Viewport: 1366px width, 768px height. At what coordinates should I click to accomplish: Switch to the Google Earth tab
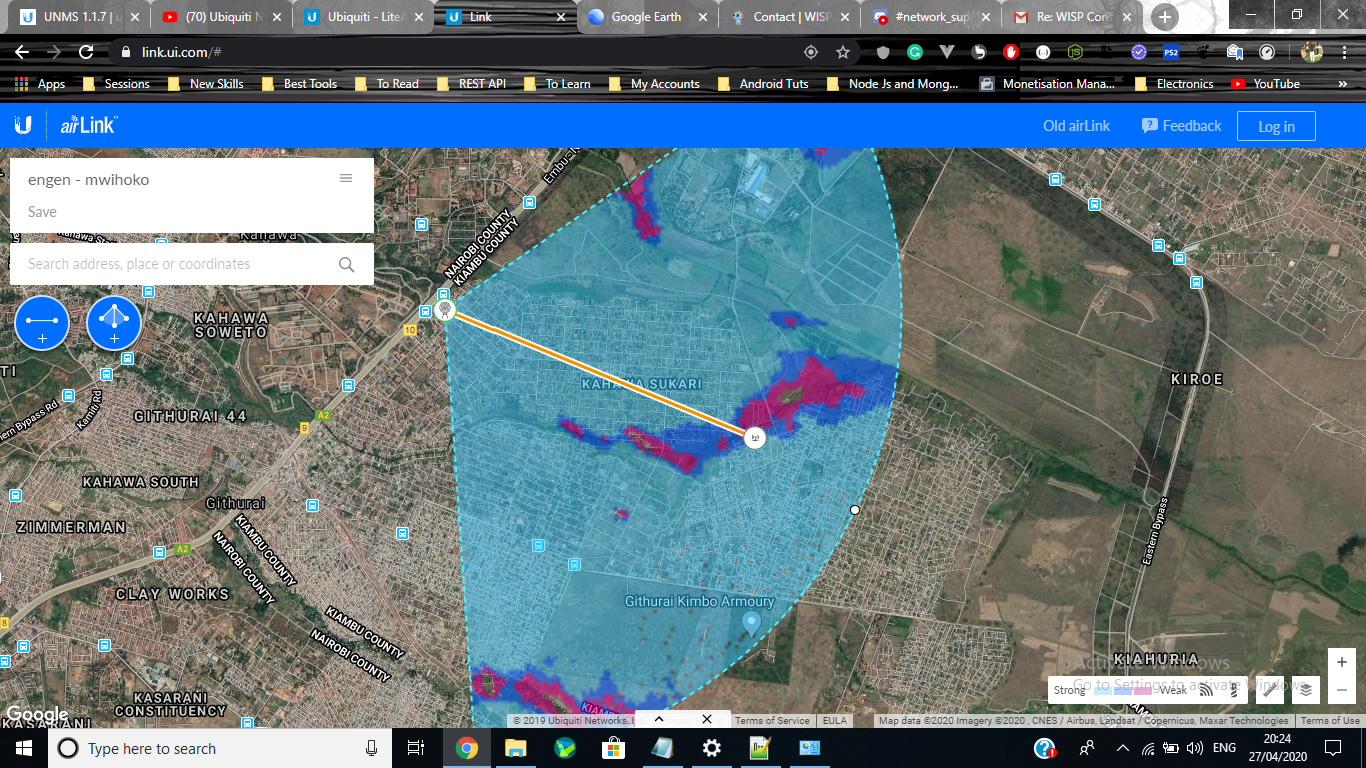tap(648, 16)
